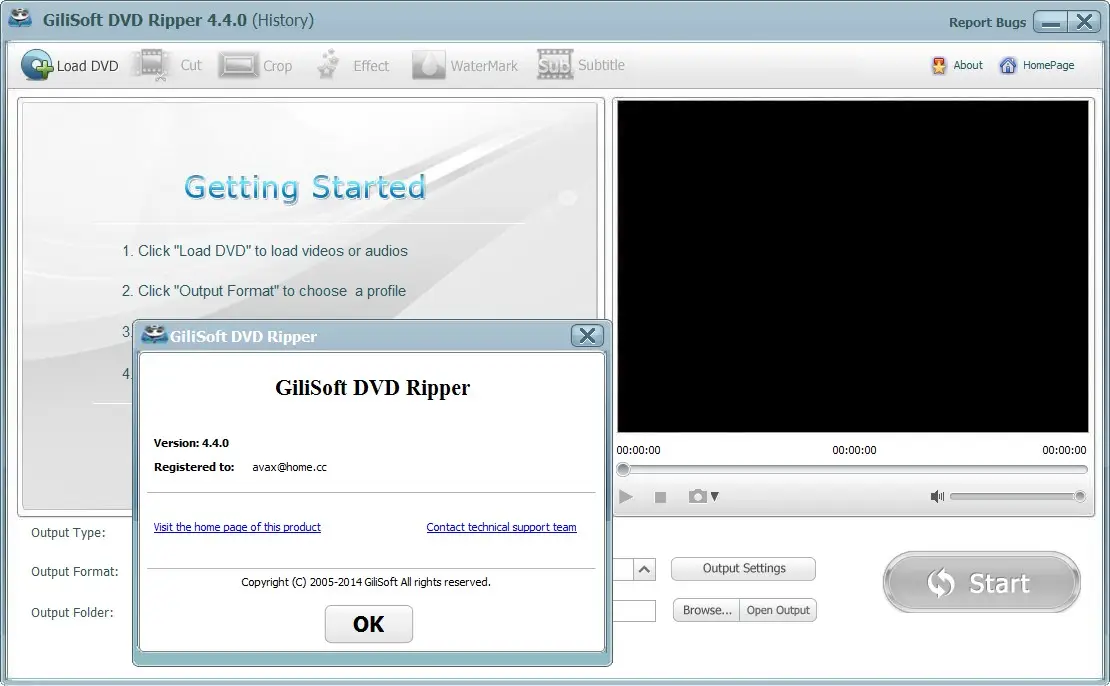
Task: Click the About dialog title bar logo
Action: (154, 334)
